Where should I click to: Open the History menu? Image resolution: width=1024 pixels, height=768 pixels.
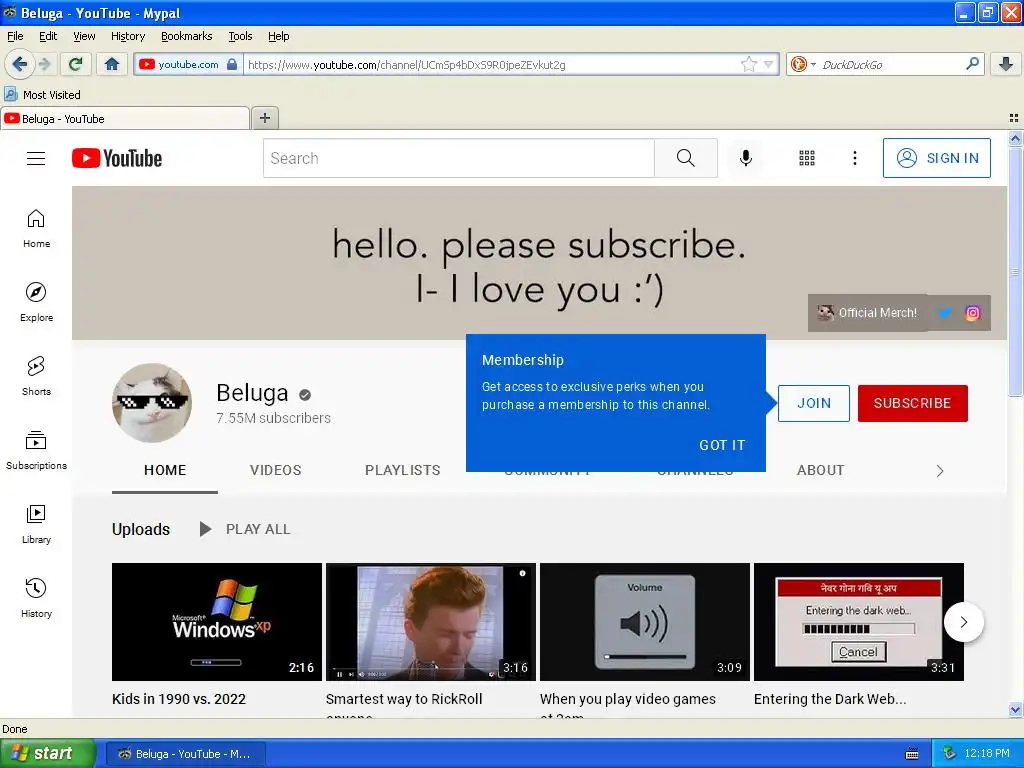click(x=128, y=36)
